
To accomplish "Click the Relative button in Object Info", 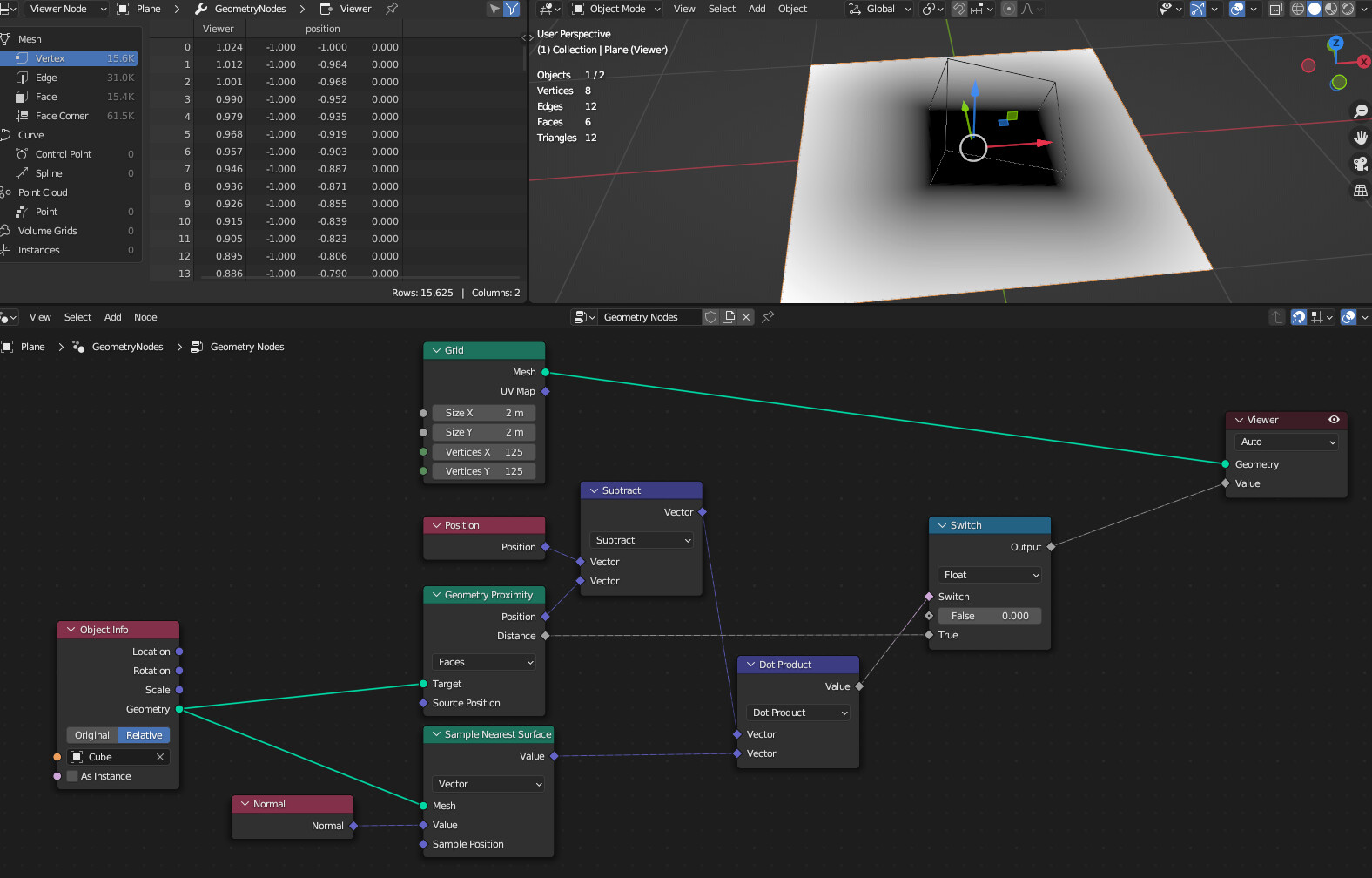I will (x=145, y=735).
